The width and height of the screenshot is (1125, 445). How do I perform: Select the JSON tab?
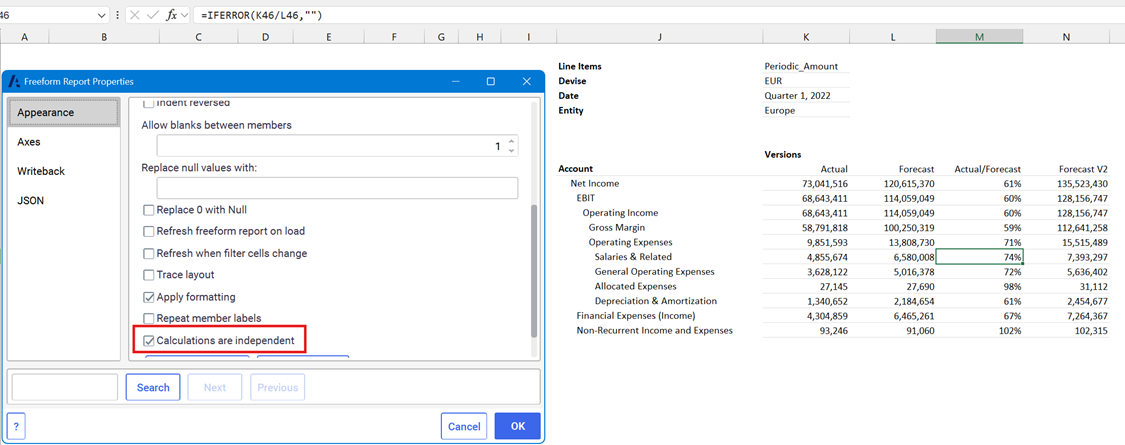[30, 200]
